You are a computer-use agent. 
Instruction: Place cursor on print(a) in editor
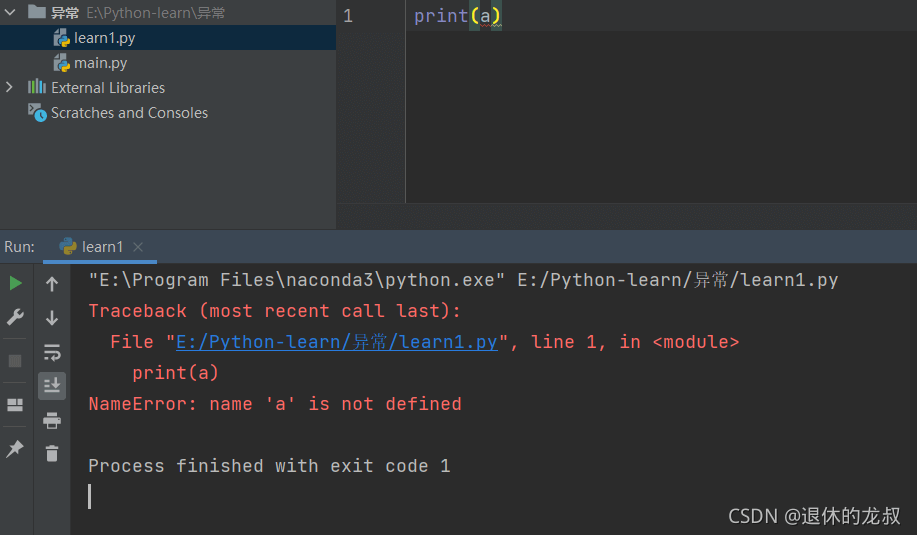(458, 16)
